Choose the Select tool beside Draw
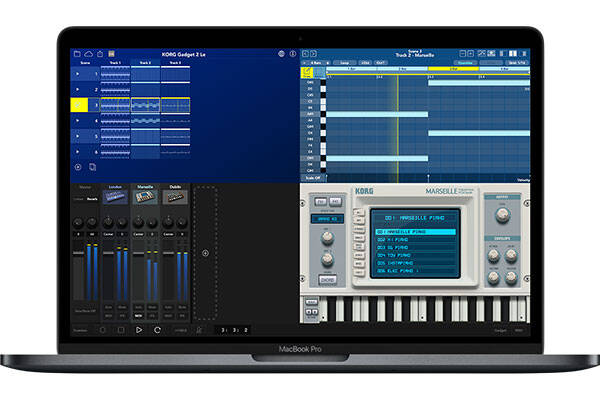Image resolution: width=600 pixels, height=400 pixels. 320,72
